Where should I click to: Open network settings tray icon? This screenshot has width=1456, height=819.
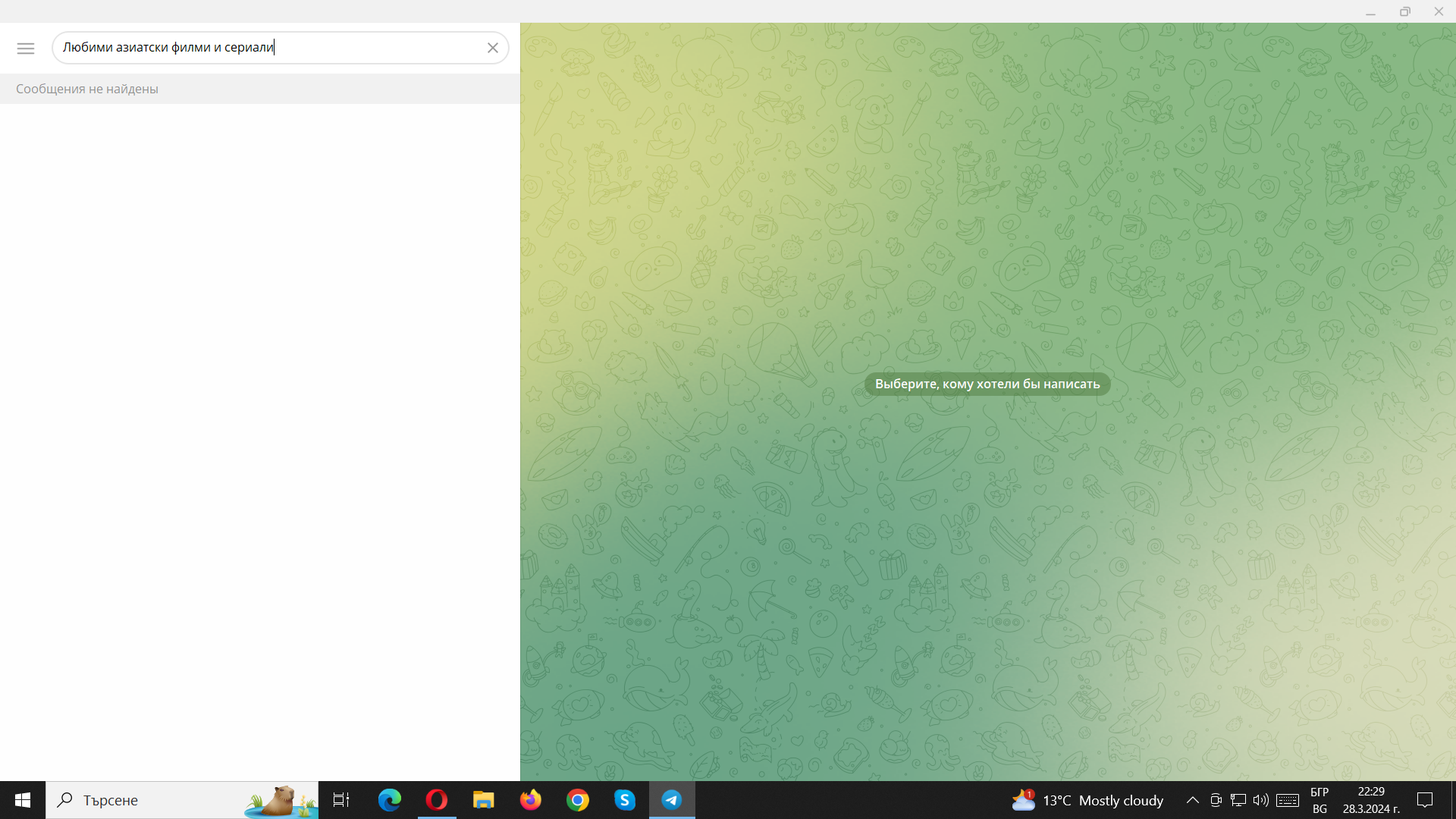(x=1238, y=800)
